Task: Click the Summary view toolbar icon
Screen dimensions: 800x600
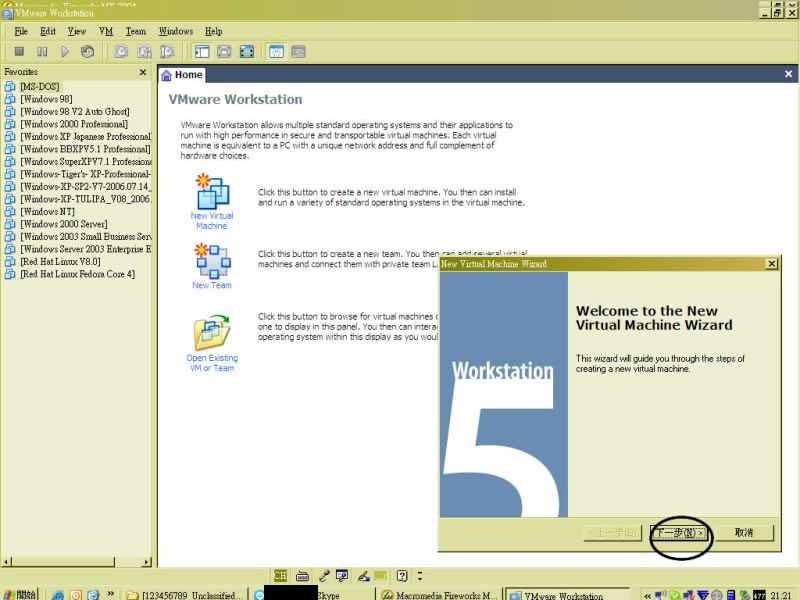Action: point(276,52)
